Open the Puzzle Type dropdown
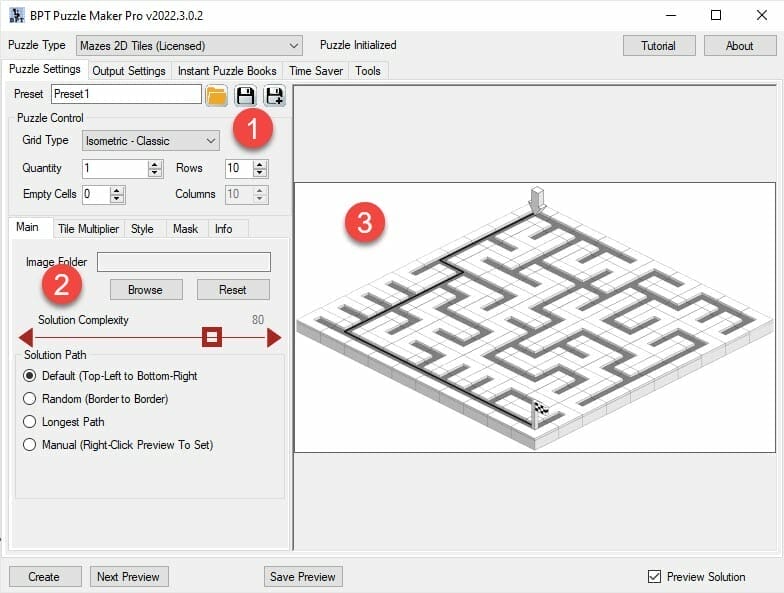The height and width of the screenshot is (593, 784). (189, 45)
